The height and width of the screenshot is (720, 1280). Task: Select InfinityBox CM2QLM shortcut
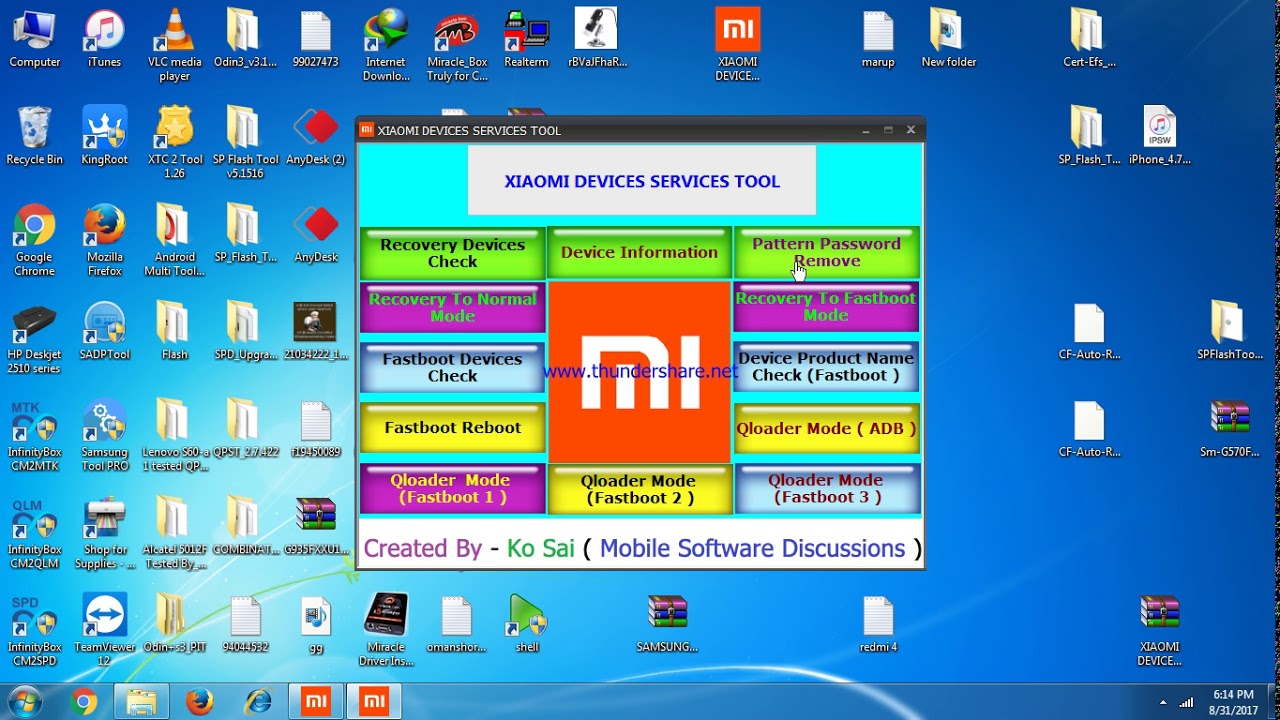coord(35,533)
